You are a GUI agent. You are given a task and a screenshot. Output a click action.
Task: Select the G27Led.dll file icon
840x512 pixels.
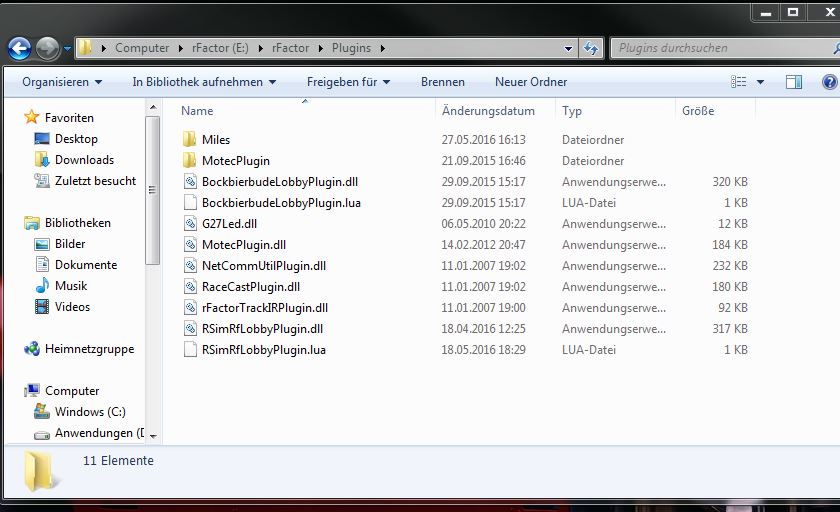pyautogui.click(x=191, y=224)
